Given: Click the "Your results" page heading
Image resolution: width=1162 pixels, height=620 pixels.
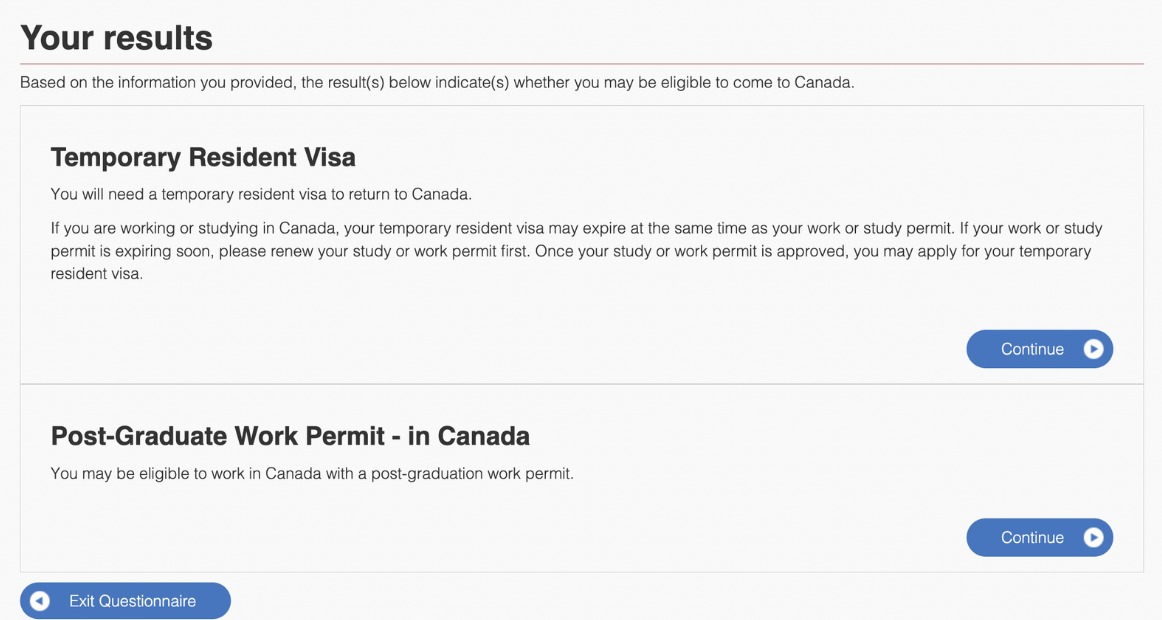Looking at the screenshot, I should pyautogui.click(x=116, y=38).
